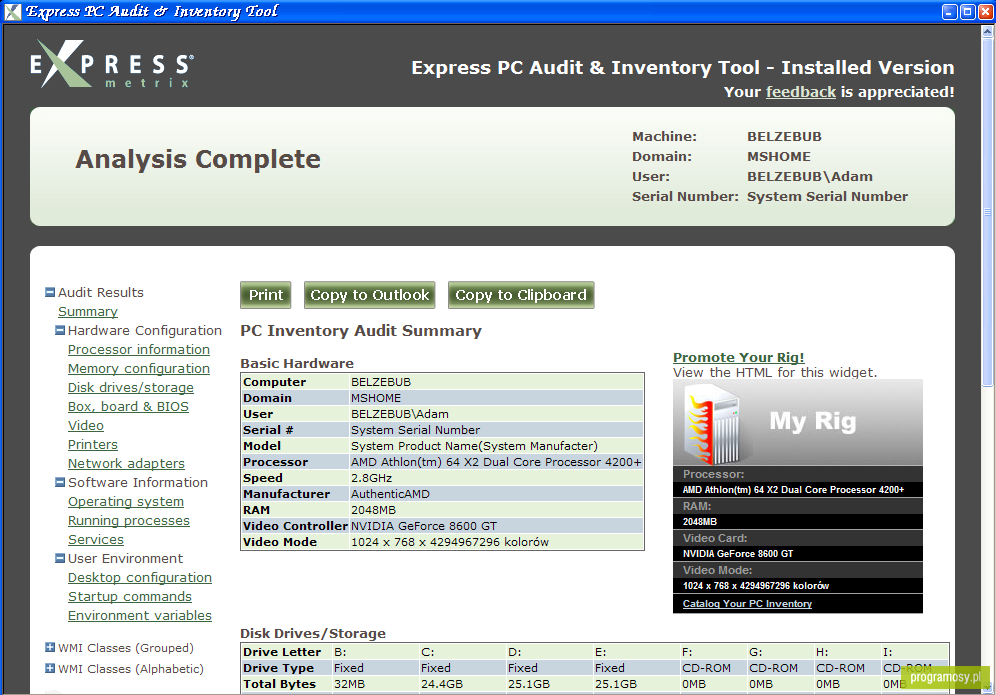Click the vertical scrollbar thumb
The image size is (996, 695).
click(x=987, y=213)
